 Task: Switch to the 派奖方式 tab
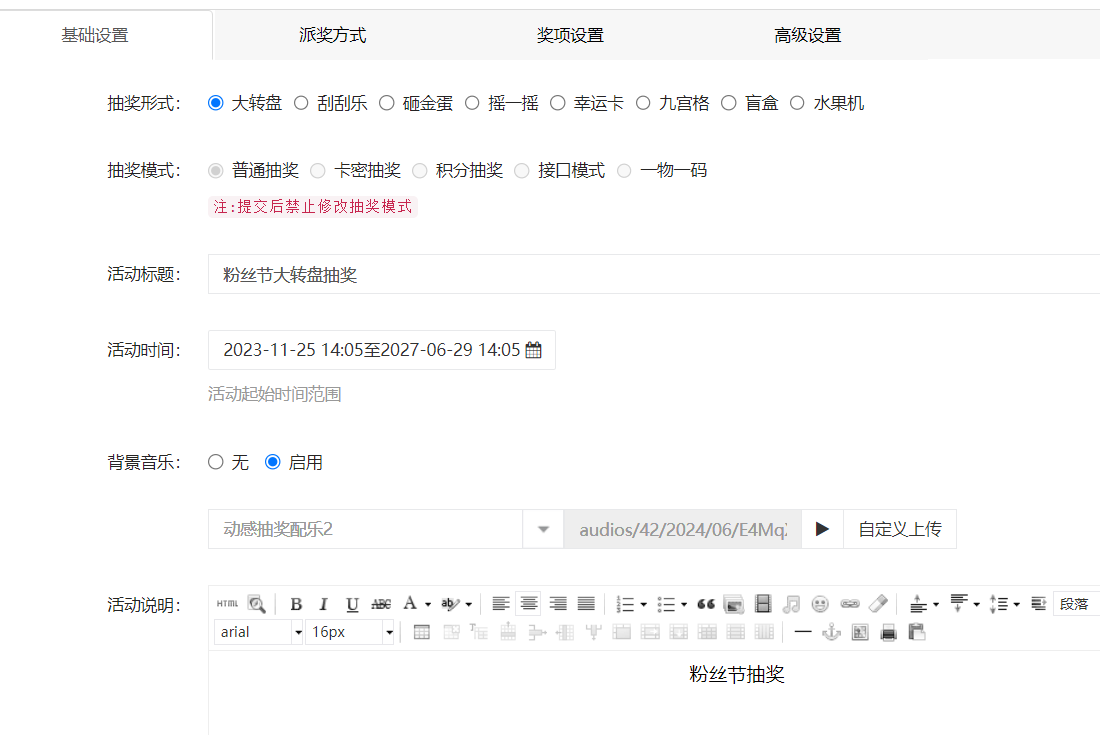[333, 35]
